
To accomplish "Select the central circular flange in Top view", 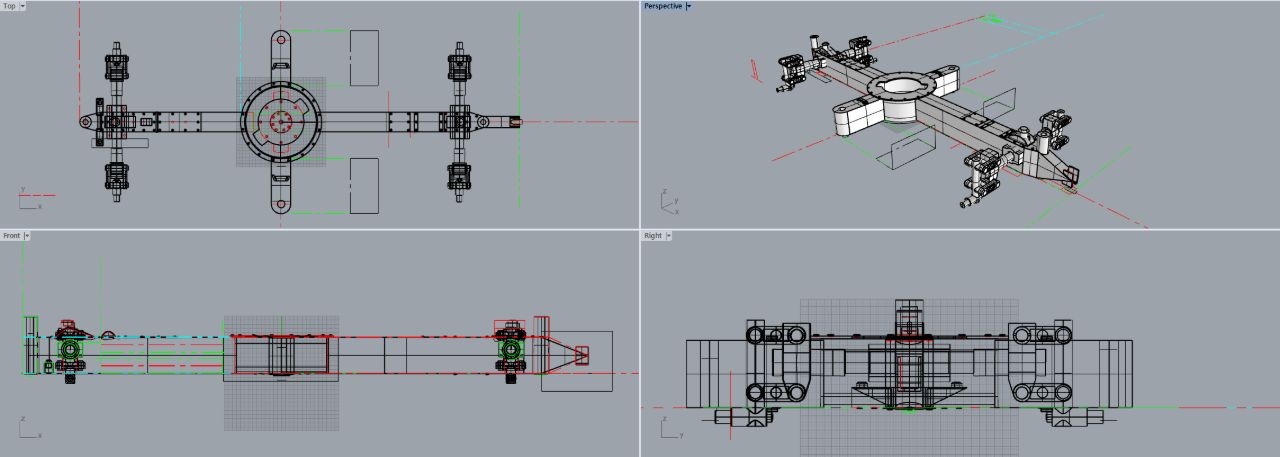I will click(280, 121).
